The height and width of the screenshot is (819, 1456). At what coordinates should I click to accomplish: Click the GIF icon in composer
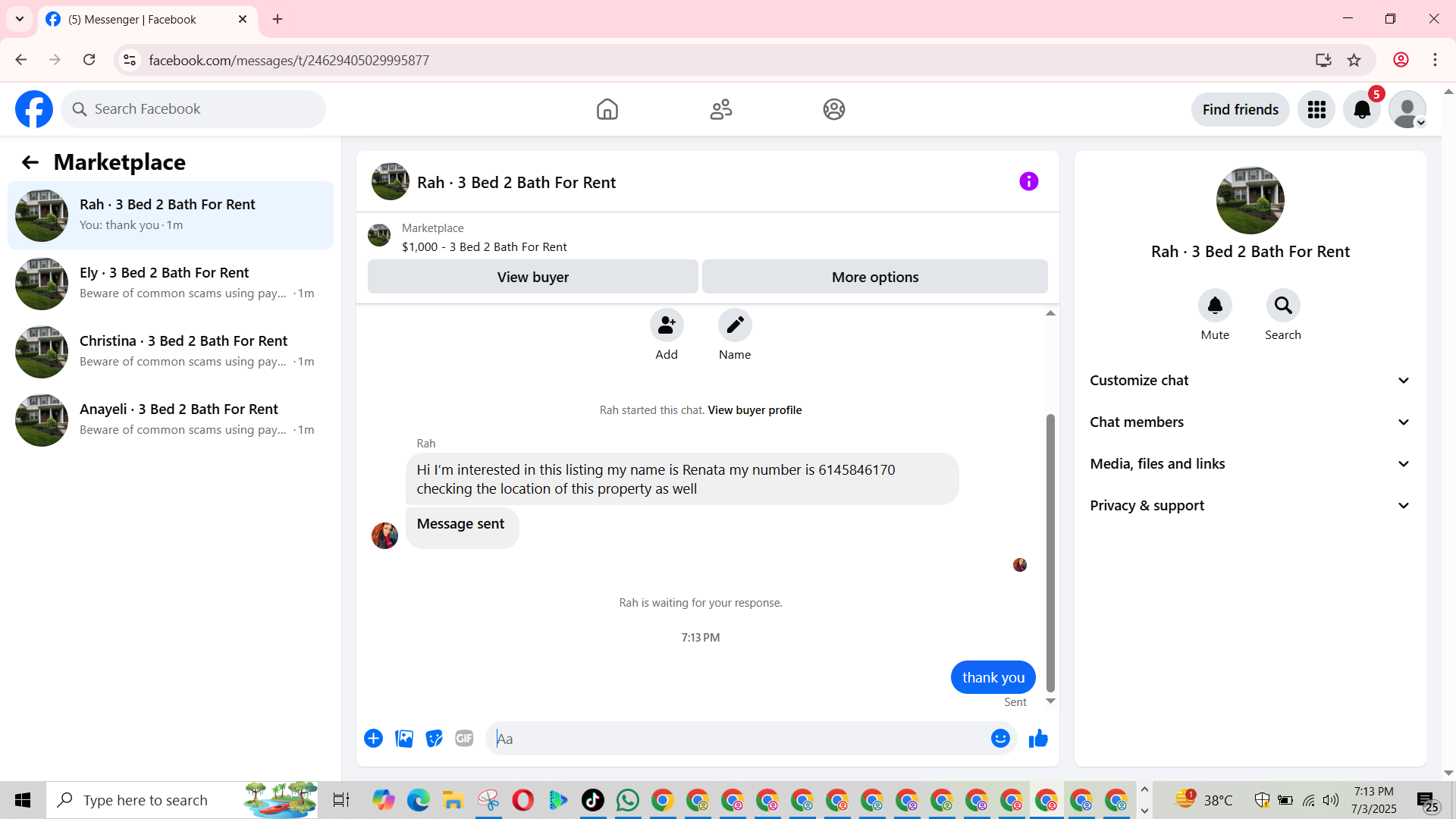[x=464, y=738]
